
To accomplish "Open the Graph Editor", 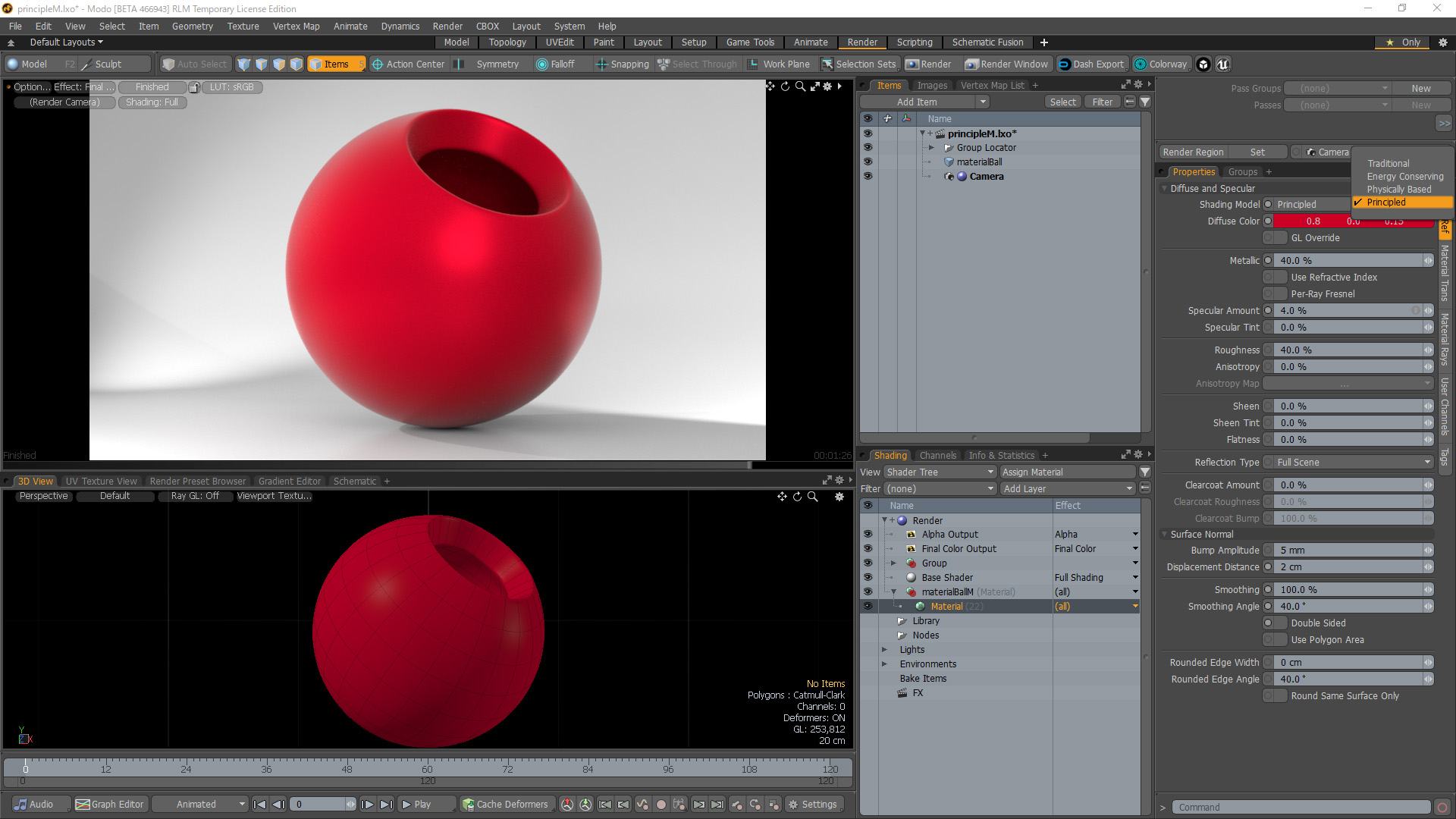I will coord(110,804).
